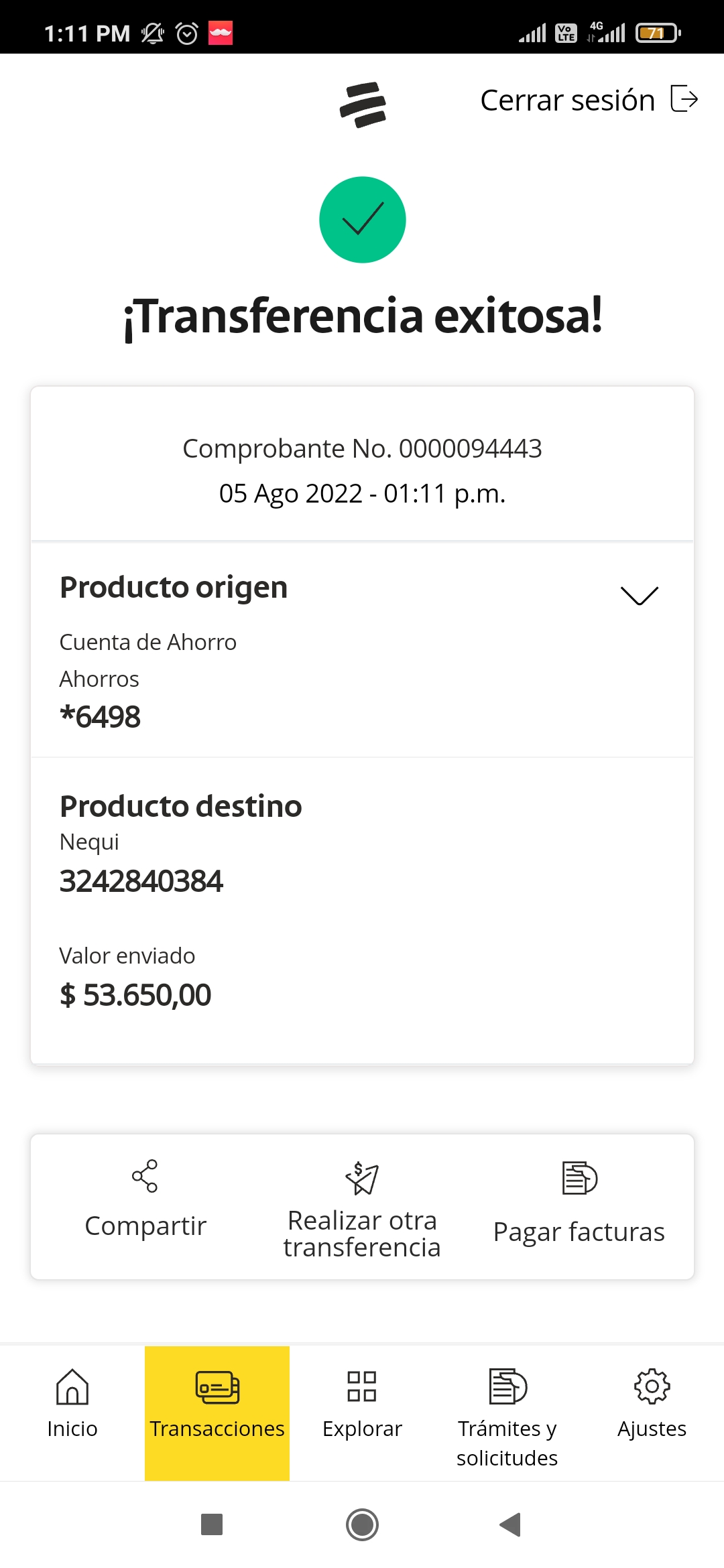Tap the green success checkmark
The image size is (724, 1568).
coord(363,220)
